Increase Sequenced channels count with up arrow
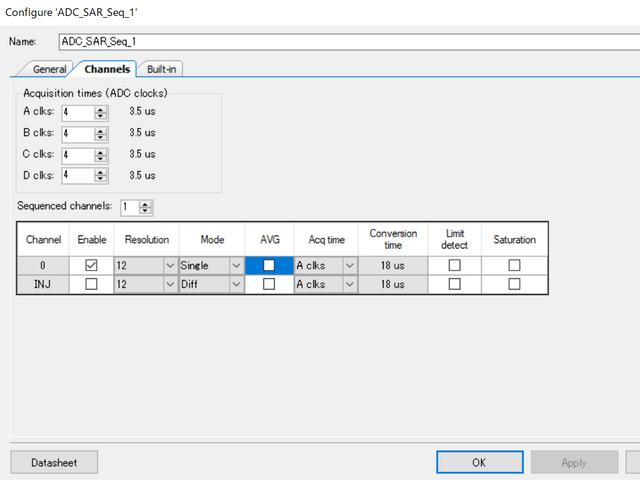The image size is (640, 480). [x=146, y=204]
